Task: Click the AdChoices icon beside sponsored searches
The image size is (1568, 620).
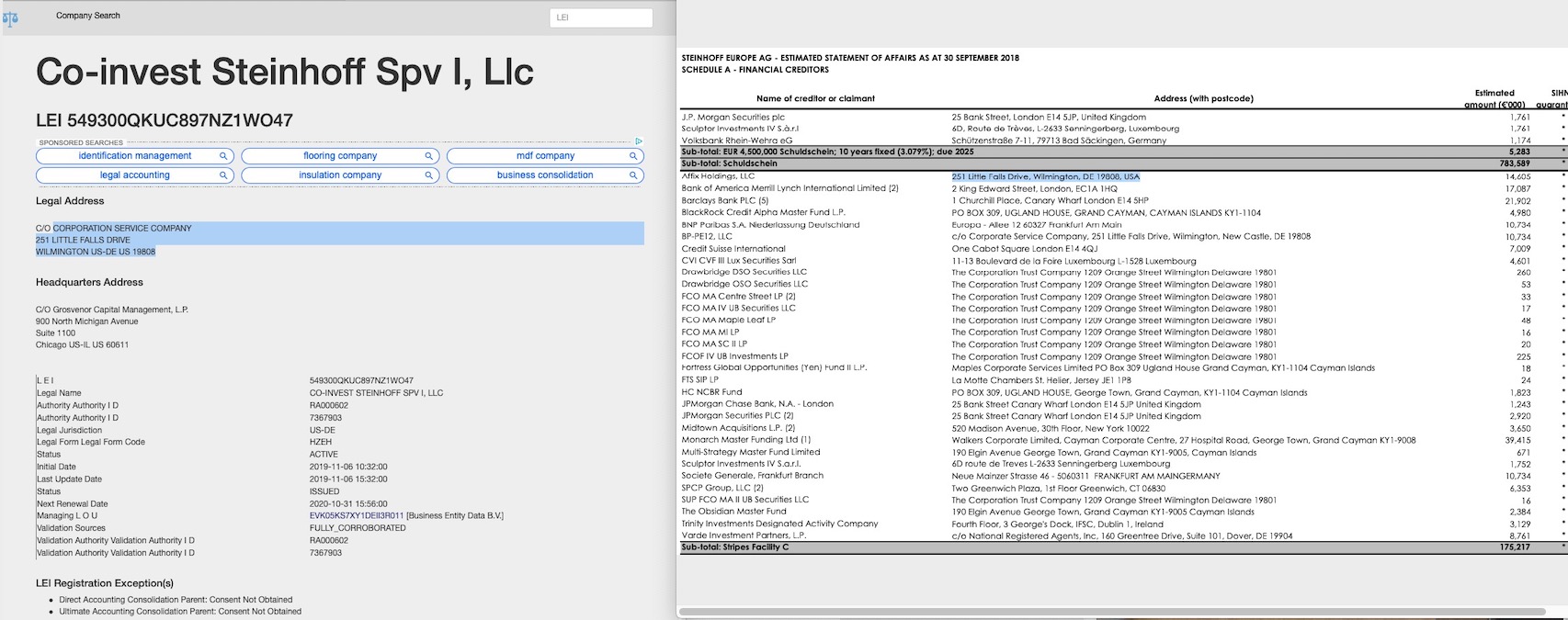Action: (639, 141)
